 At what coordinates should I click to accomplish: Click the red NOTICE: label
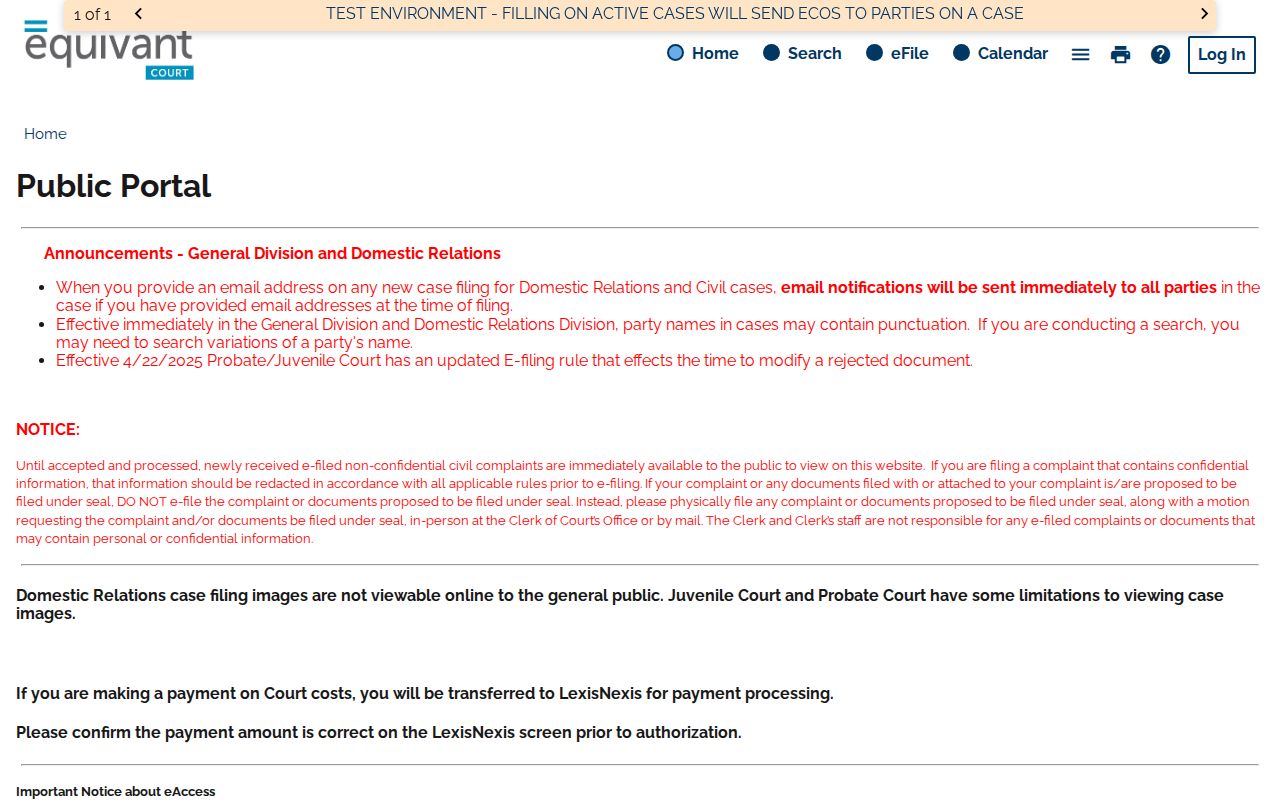[x=48, y=430]
